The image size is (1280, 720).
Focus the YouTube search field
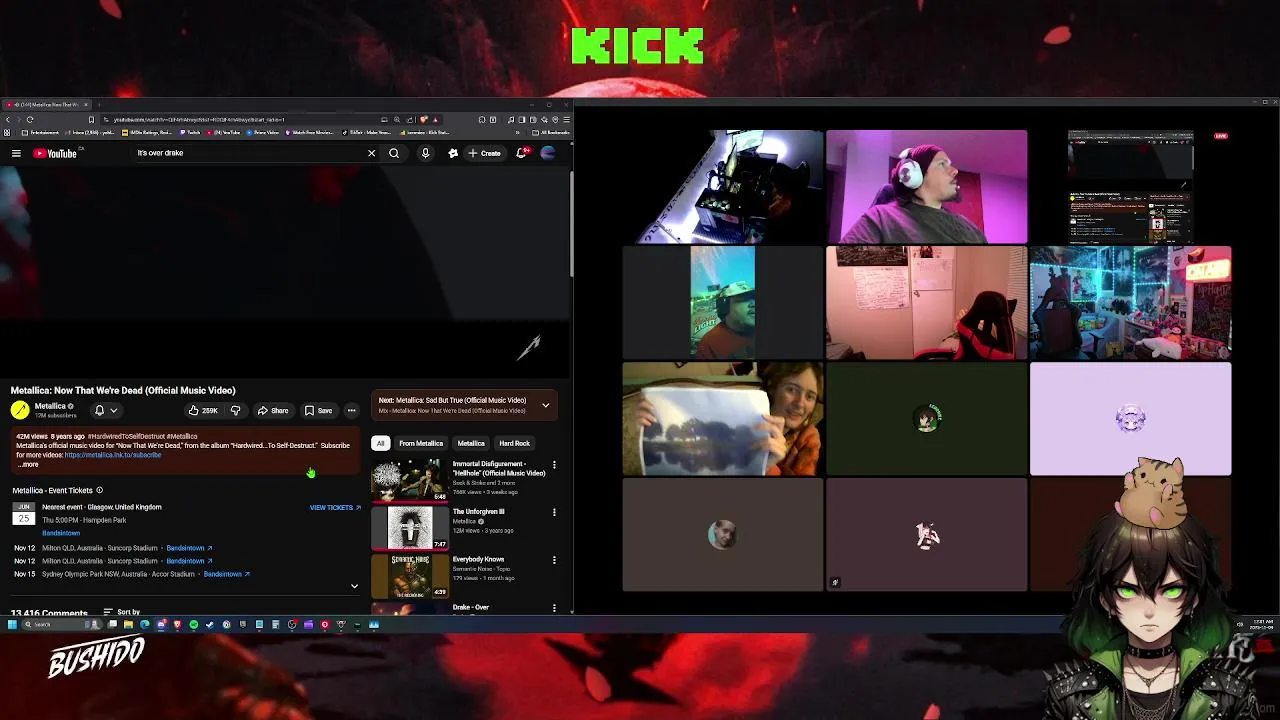coord(250,153)
